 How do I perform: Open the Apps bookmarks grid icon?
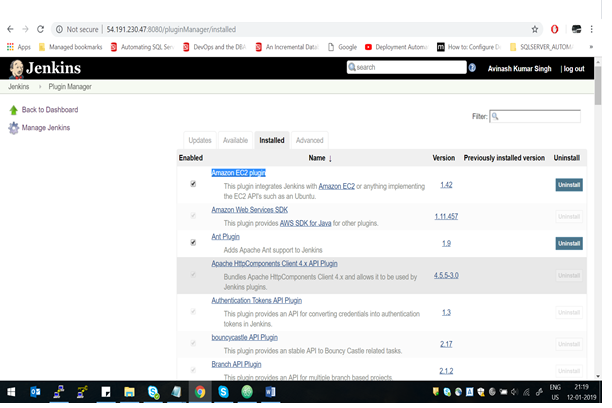11,47
